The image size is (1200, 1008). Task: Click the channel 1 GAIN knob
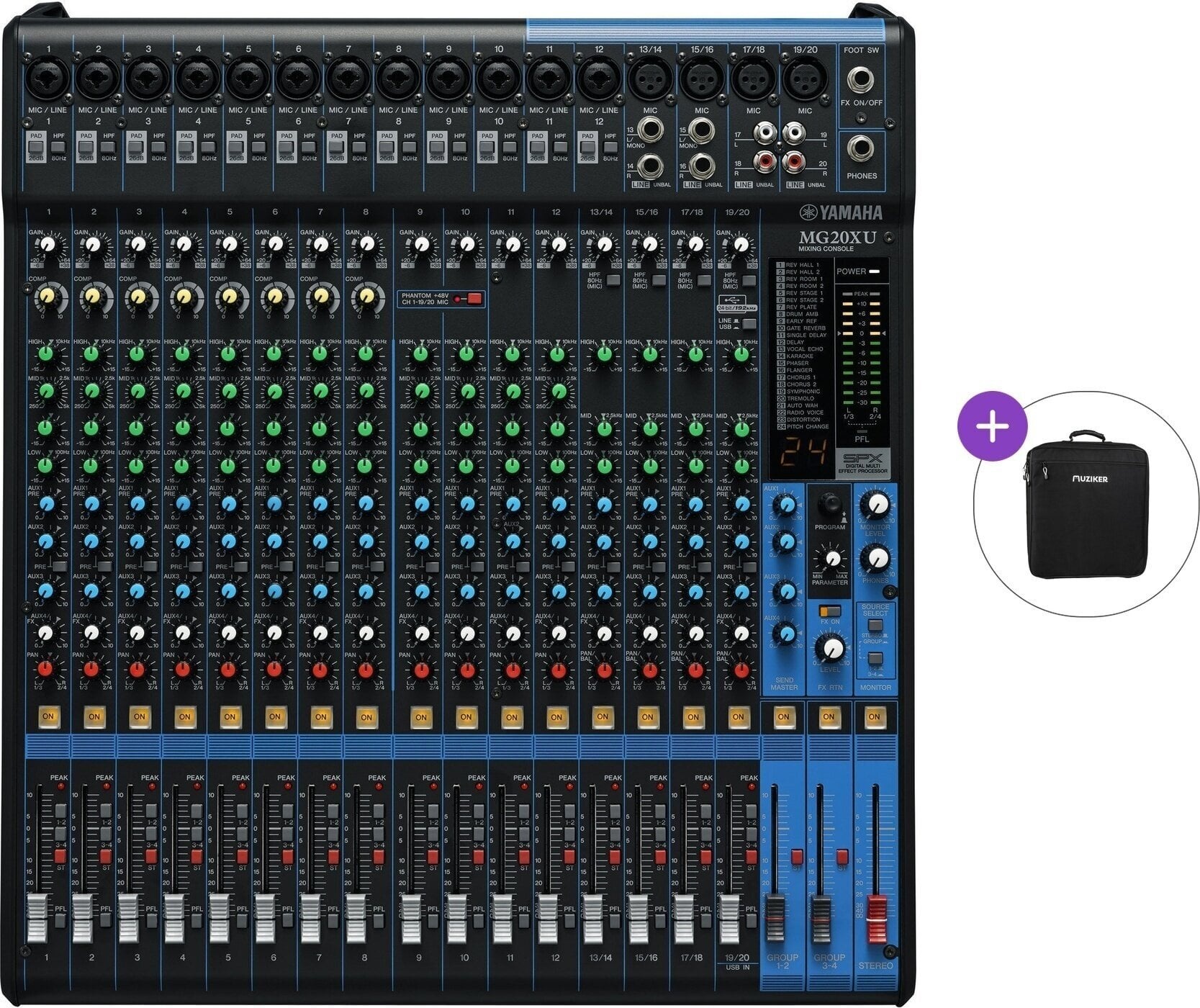48,245
